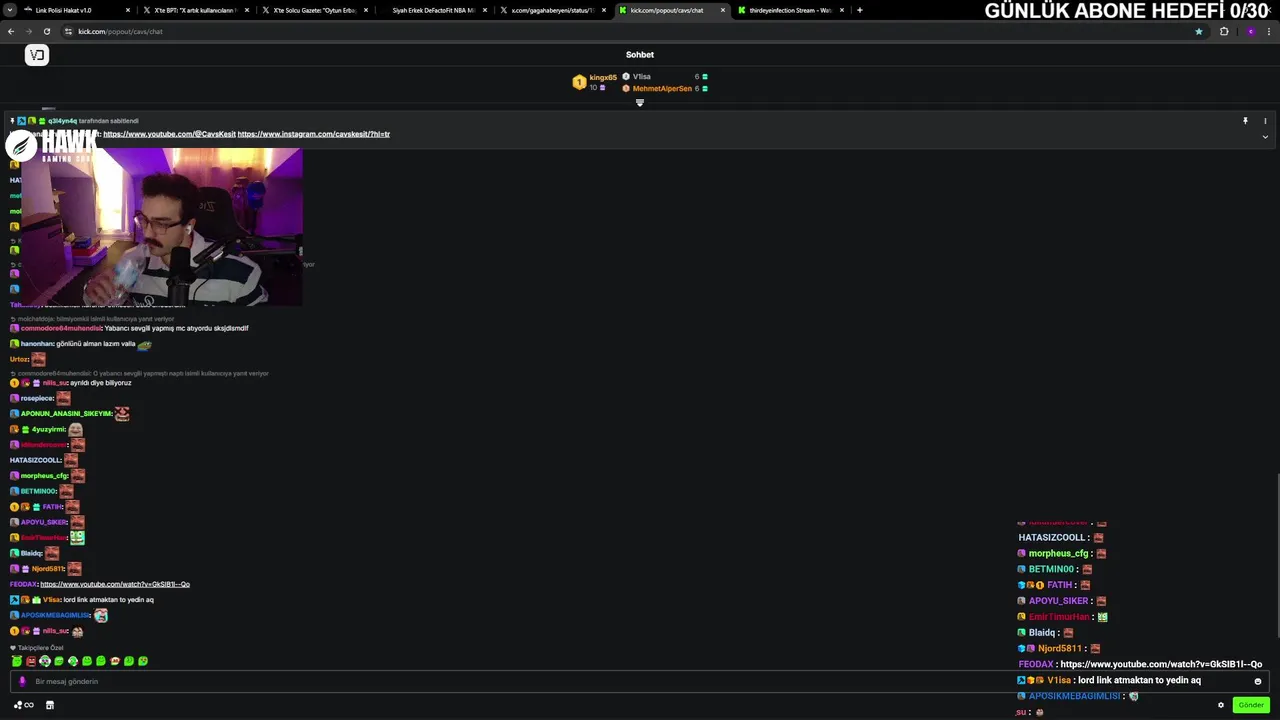Select the first green follower emote

pos(17,661)
